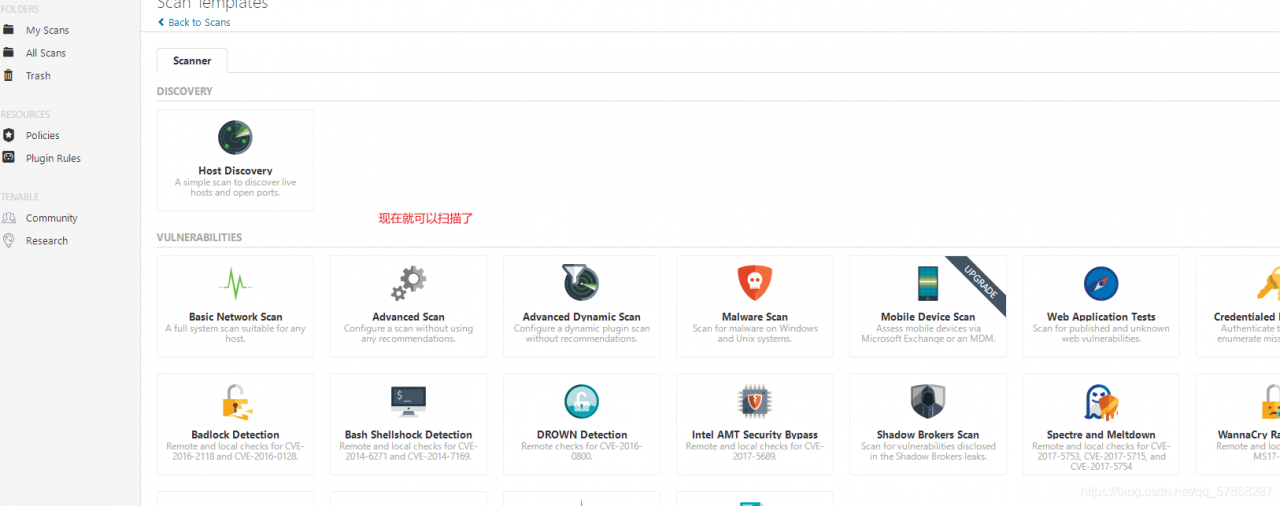
Task: Choose the Badlock Detection padlock icon
Action: [236, 402]
